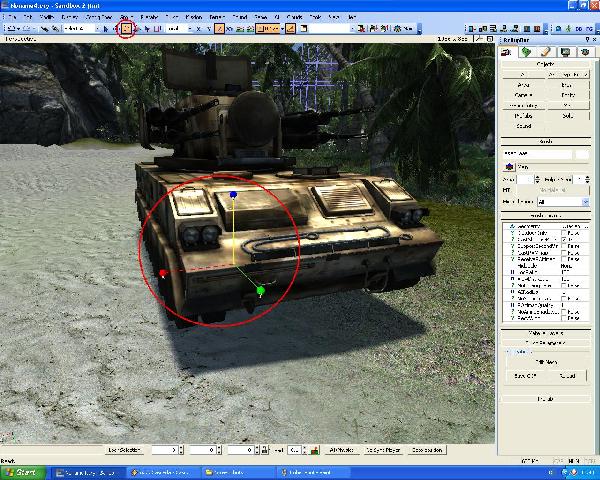Viewport: 600px width, 480px height.
Task: Click the red X-axis gizmo handle
Action: tap(163, 273)
